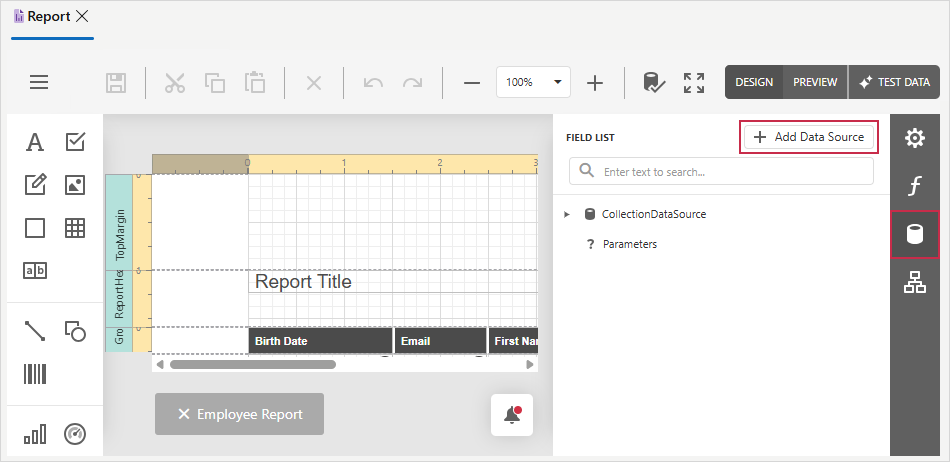Select the Line tool

pos(35,331)
